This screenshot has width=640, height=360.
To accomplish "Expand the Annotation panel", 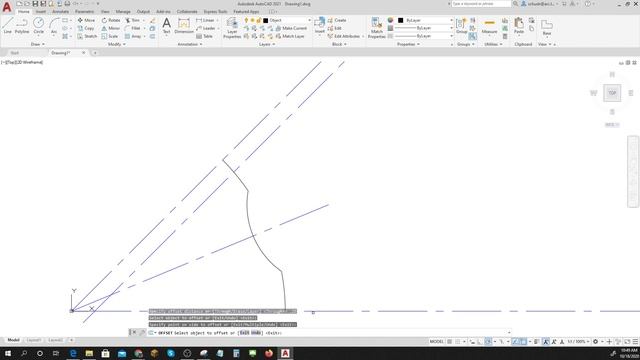I will [x=190, y=44].
